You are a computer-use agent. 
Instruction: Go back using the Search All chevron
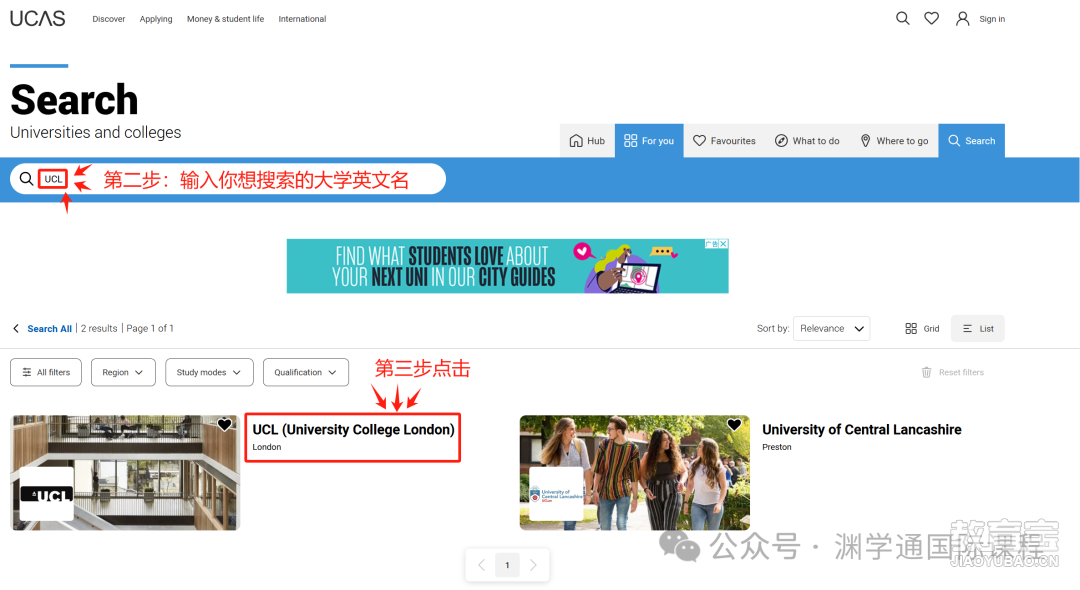click(16, 328)
